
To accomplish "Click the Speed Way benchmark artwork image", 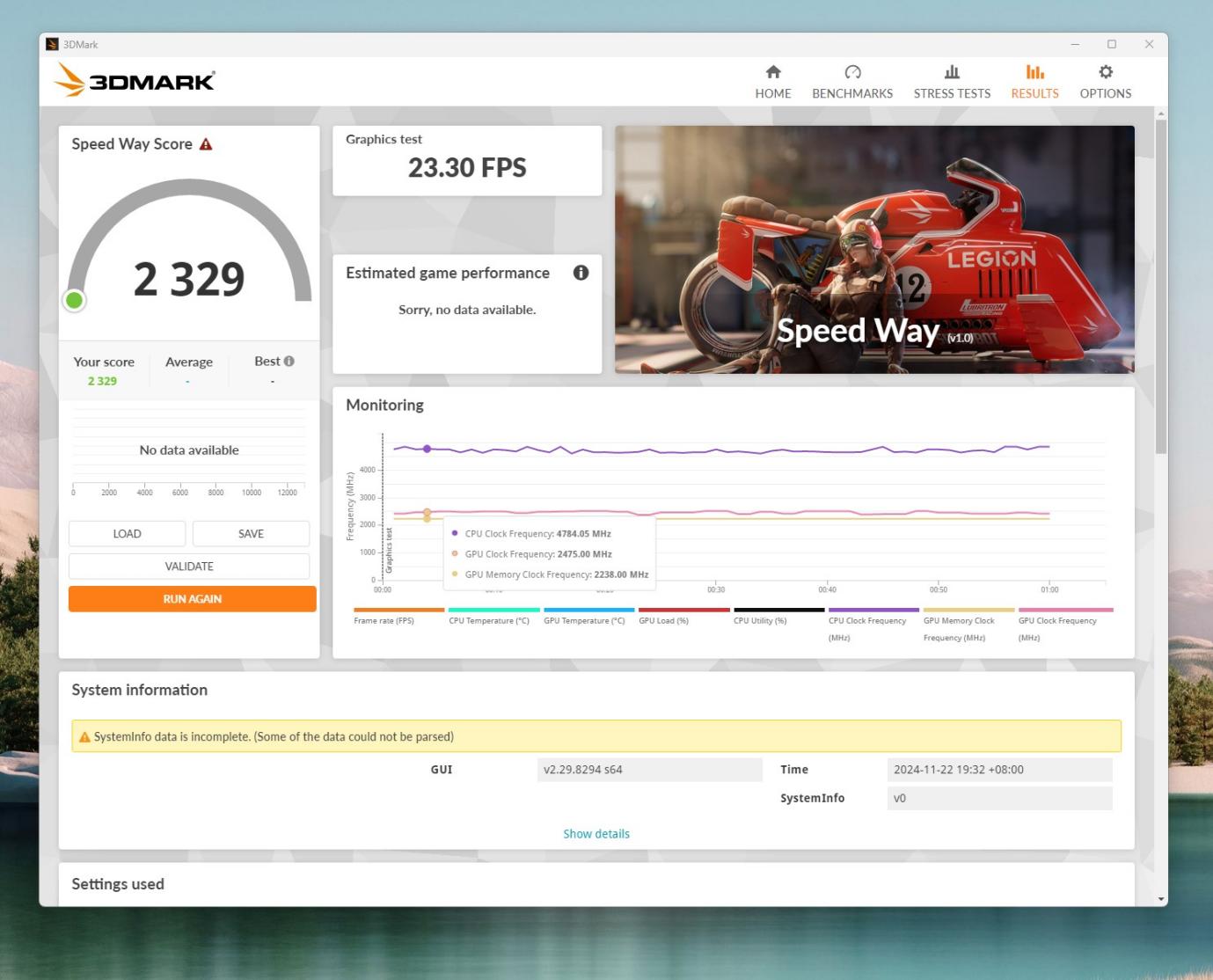I will tap(874, 250).
